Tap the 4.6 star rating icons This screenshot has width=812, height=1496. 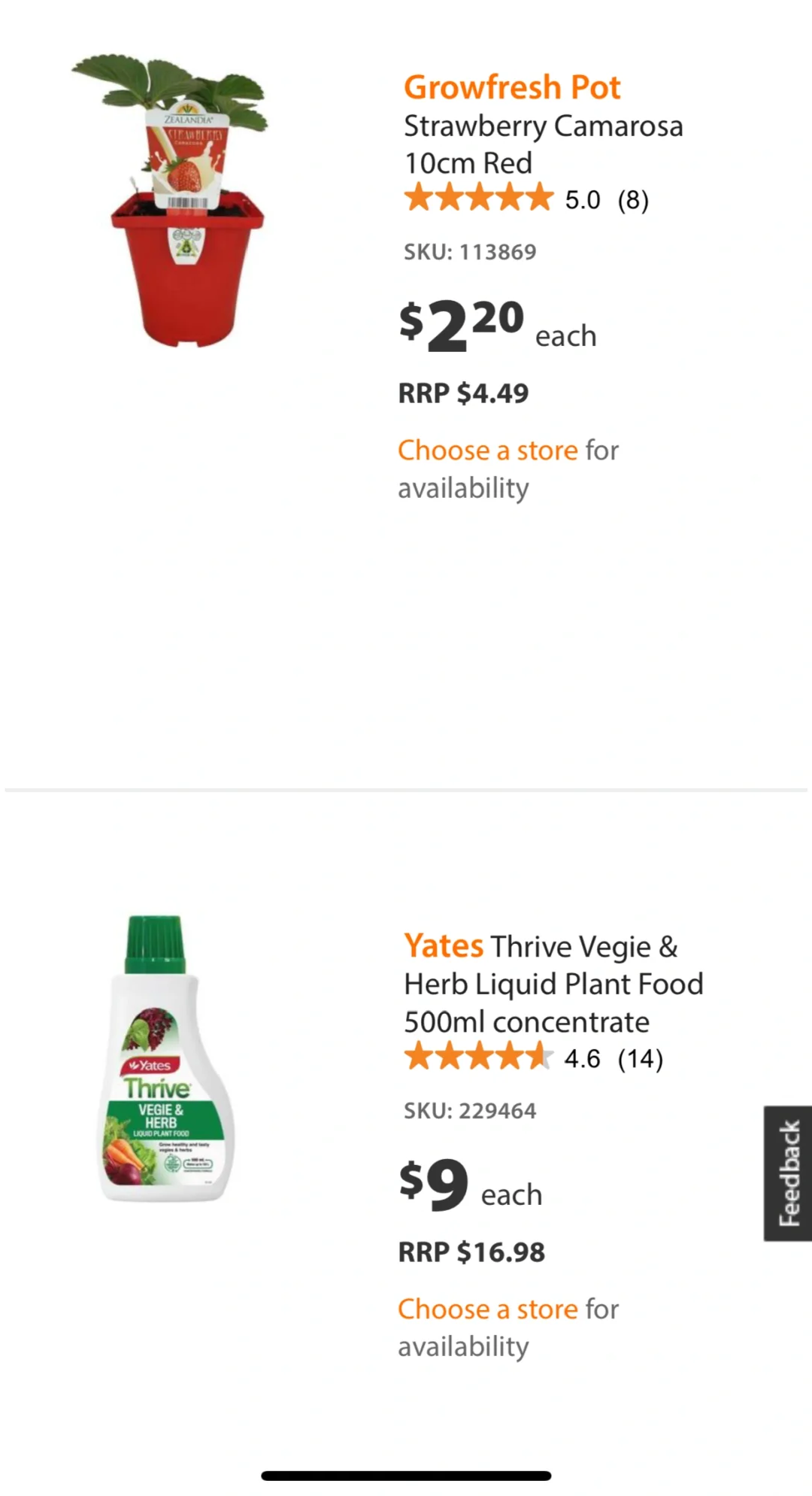point(478,1058)
